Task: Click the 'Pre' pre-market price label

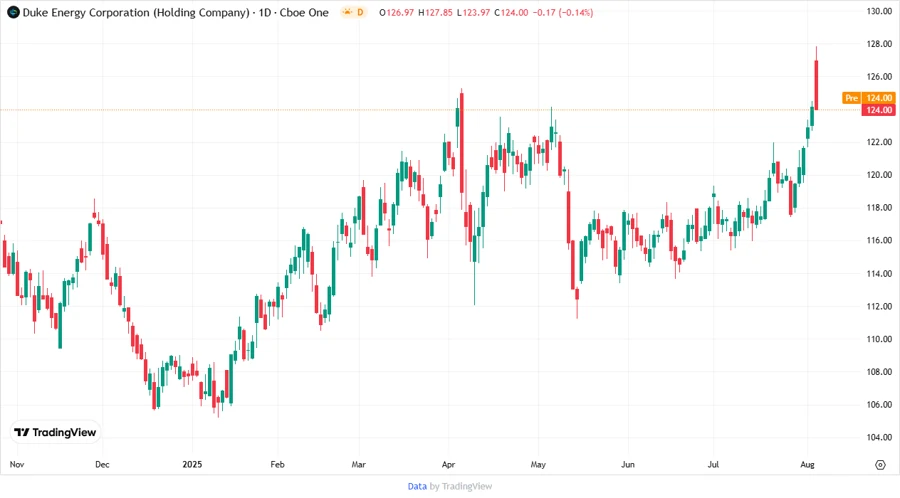Action: (851, 98)
